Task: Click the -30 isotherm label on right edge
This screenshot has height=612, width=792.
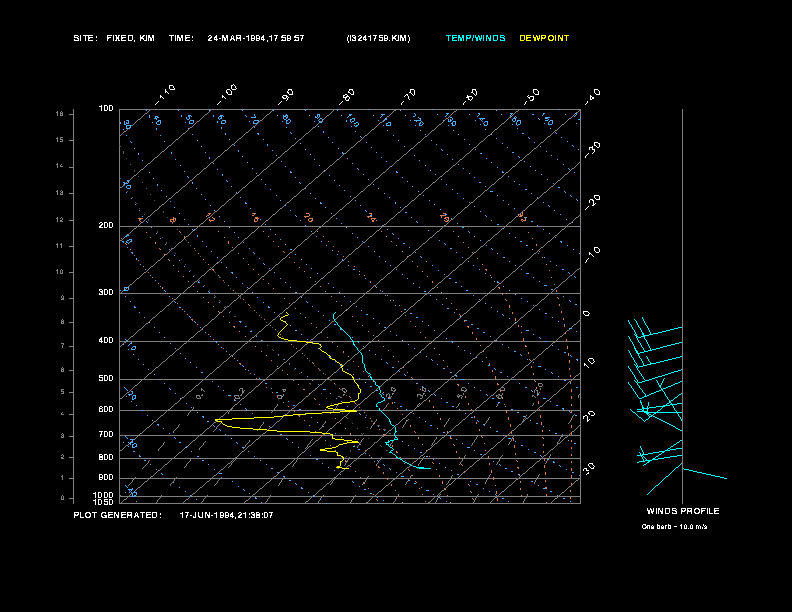Action: pyautogui.click(x=592, y=150)
